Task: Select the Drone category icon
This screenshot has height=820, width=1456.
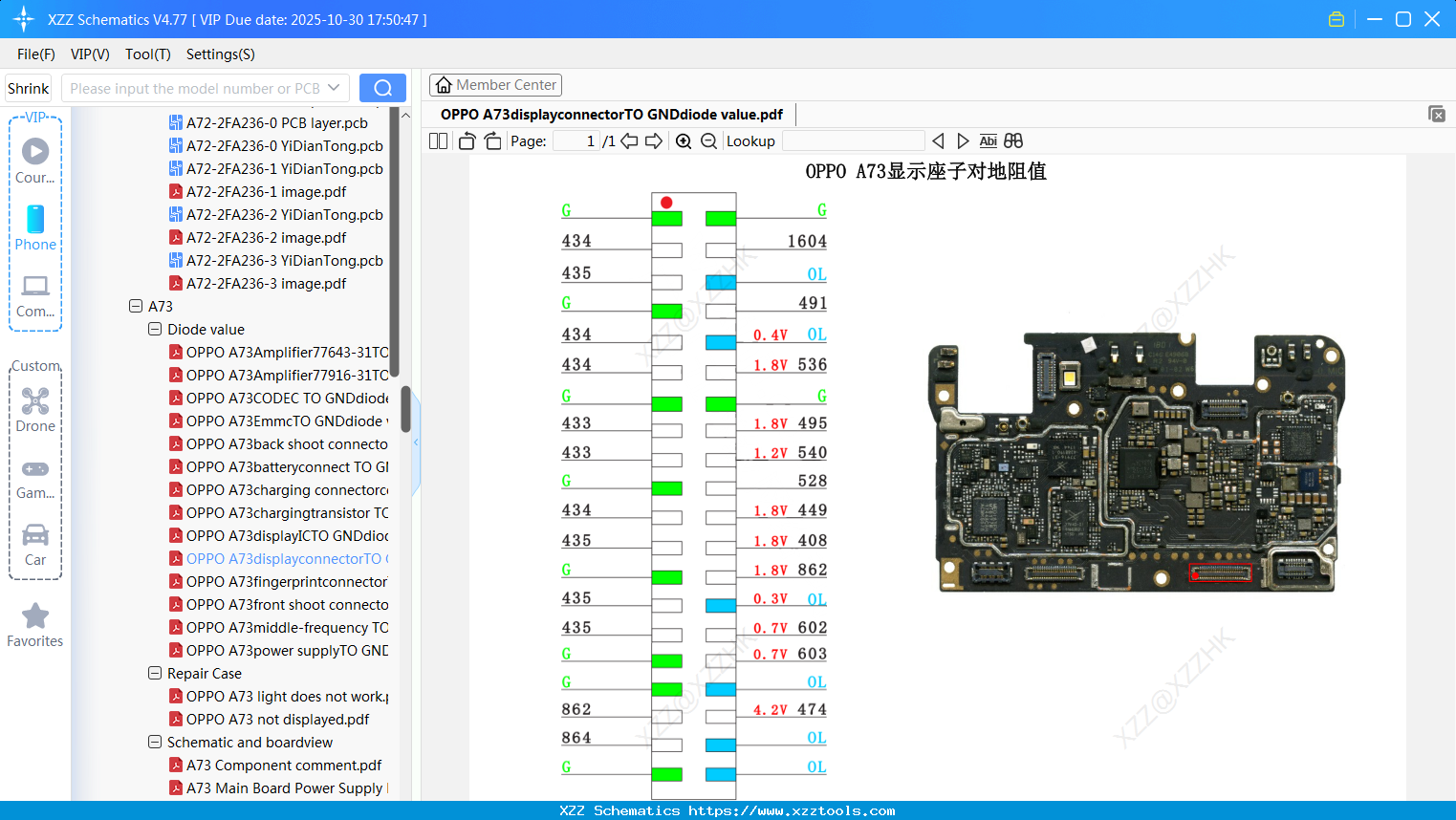Action: point(35,410)
